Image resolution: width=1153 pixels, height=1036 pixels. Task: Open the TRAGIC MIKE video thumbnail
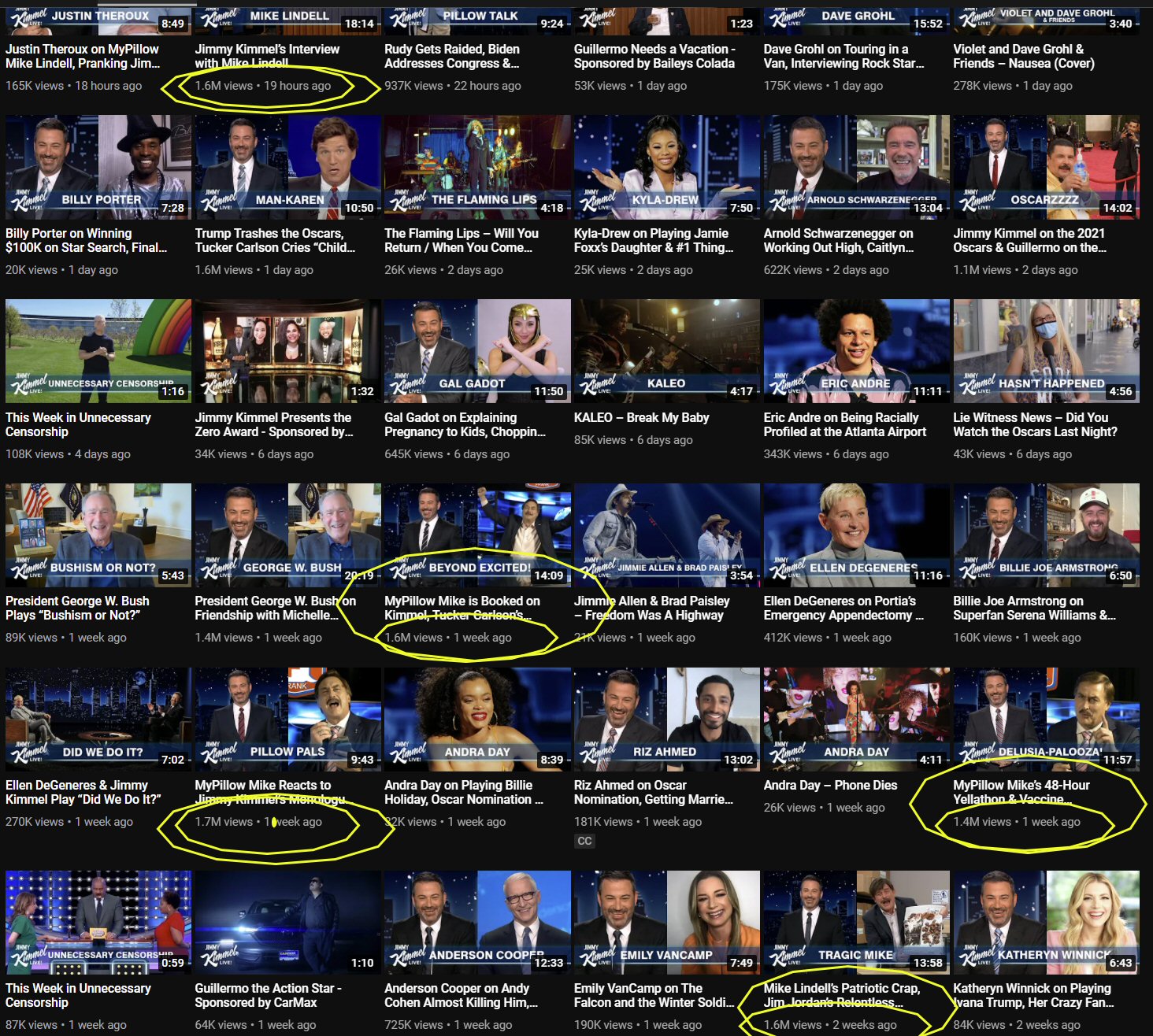point(857,923)
